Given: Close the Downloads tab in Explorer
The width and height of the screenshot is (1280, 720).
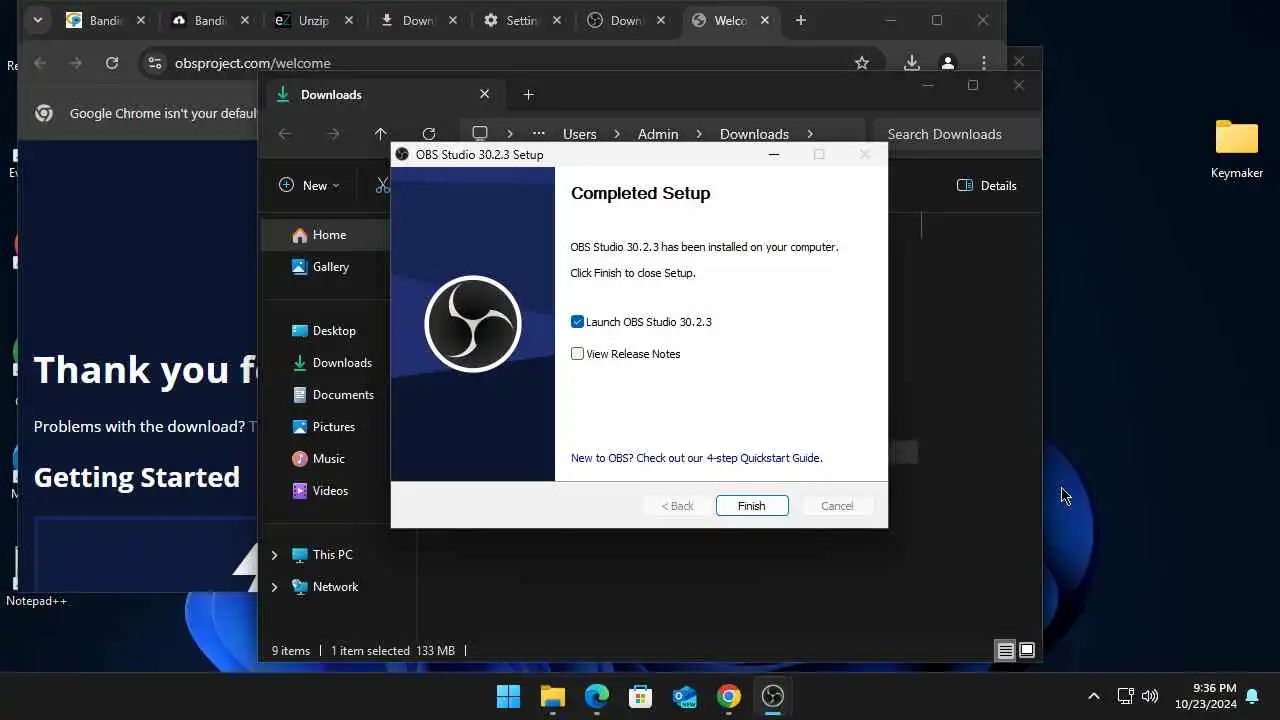Looking at the screenshot, I should [485, 94].
